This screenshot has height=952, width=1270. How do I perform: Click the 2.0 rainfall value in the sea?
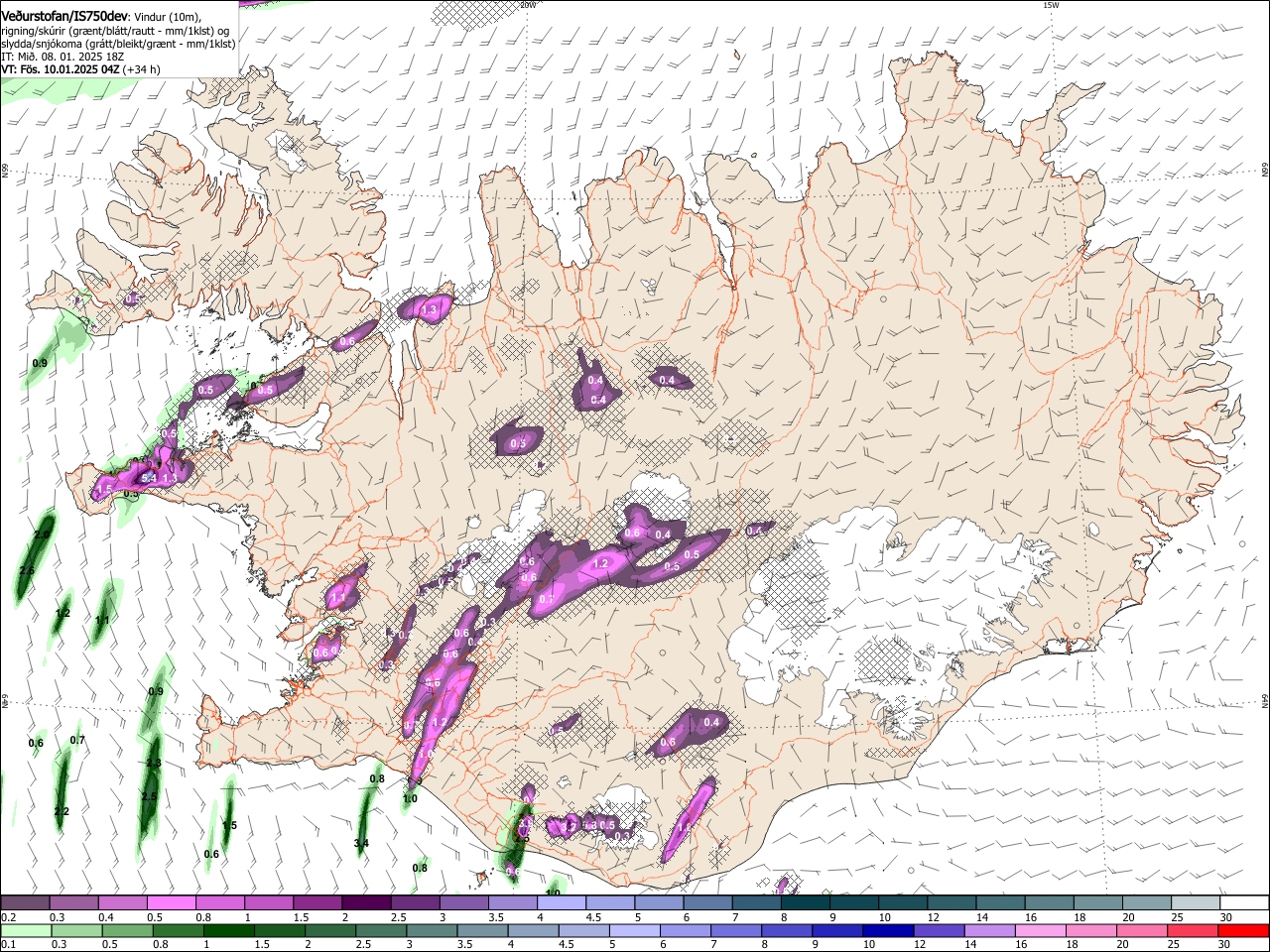point(42,535)
